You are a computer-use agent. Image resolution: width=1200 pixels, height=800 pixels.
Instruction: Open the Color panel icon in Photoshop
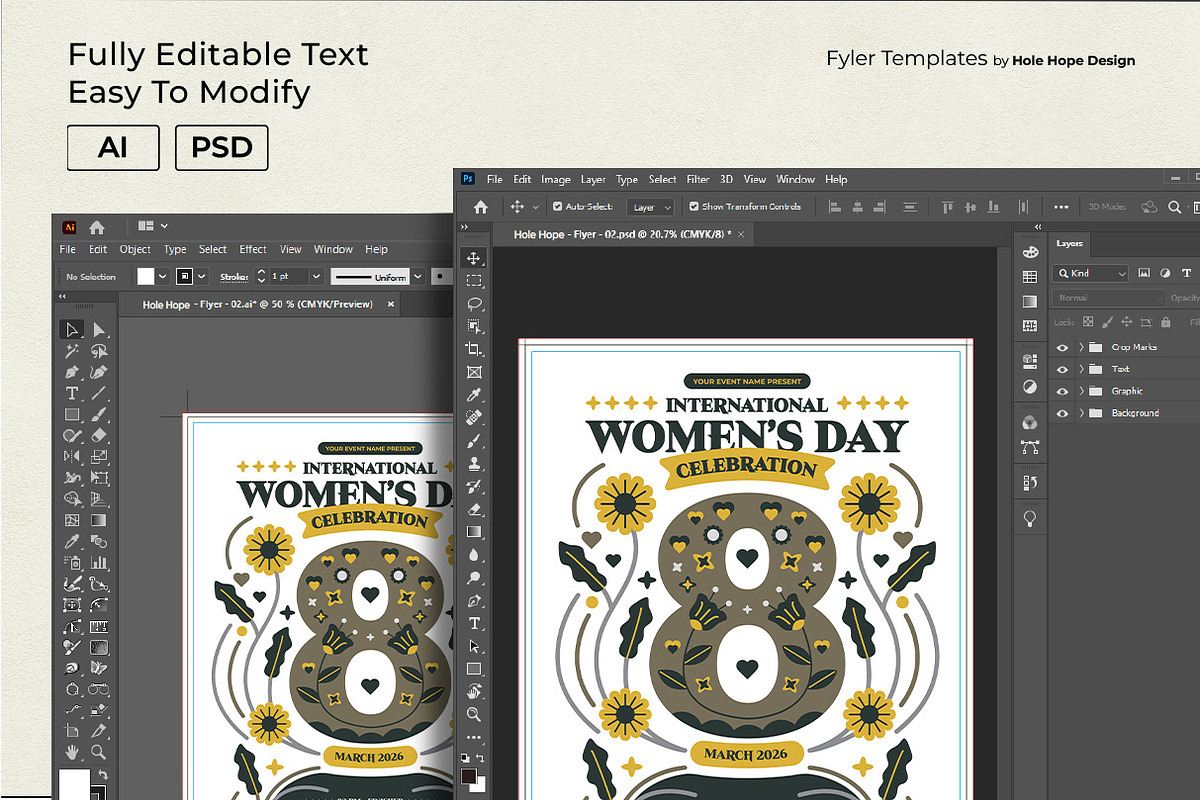(x=1030, y=252)
